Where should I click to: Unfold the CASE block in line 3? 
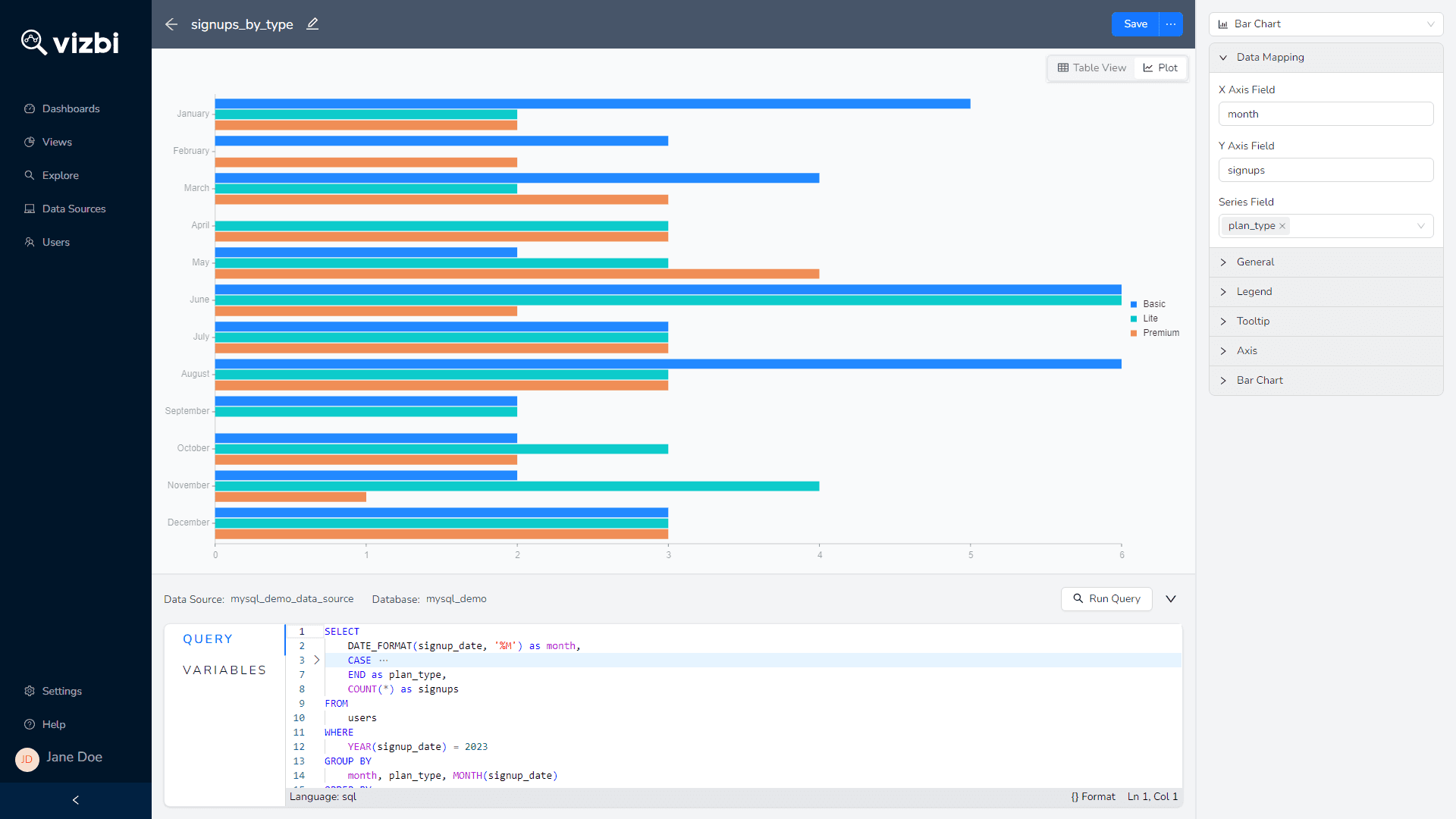point(317,661)
